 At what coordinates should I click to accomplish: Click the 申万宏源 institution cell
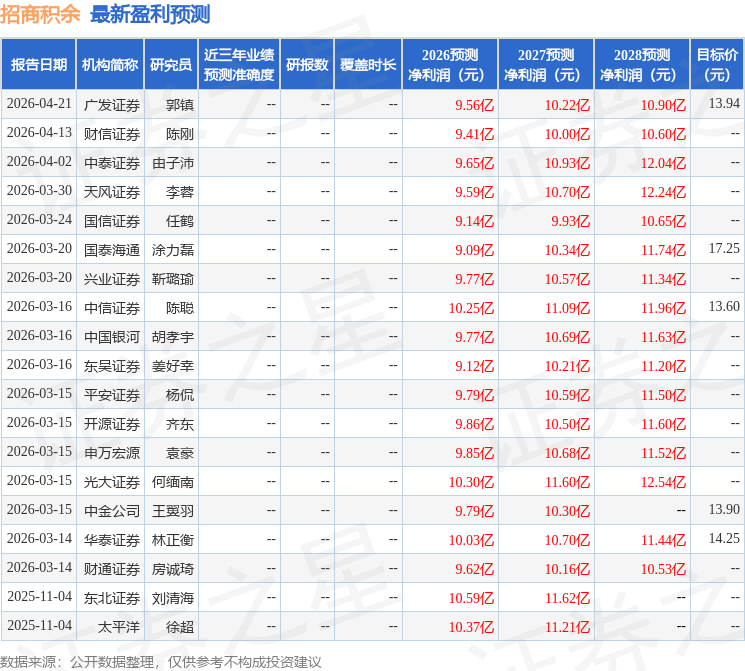coord(112,453)
